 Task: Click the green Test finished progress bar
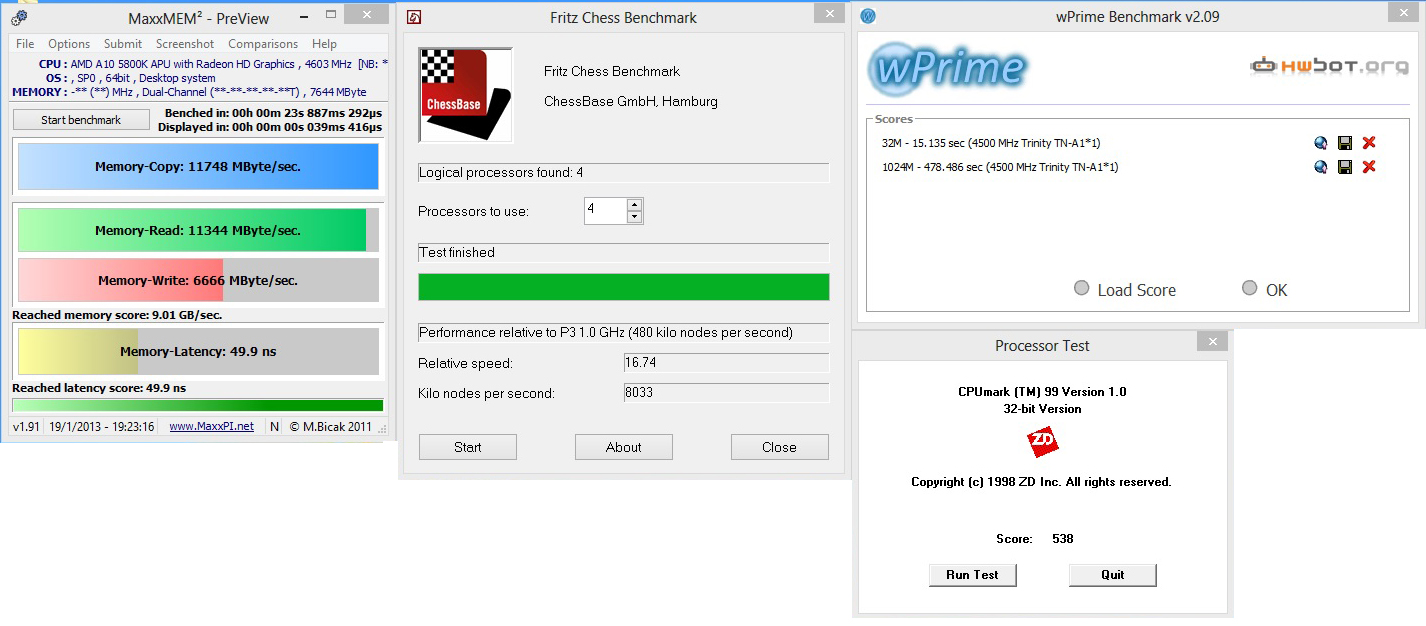[624, 287]
